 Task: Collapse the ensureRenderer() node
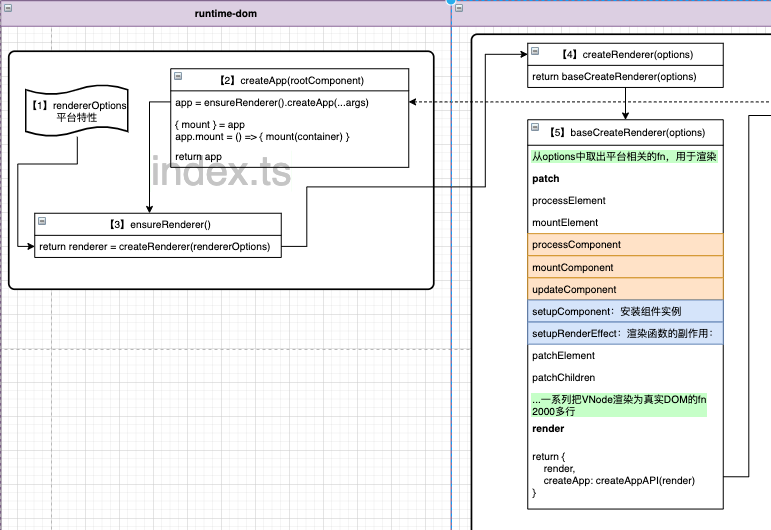(43, 221)
